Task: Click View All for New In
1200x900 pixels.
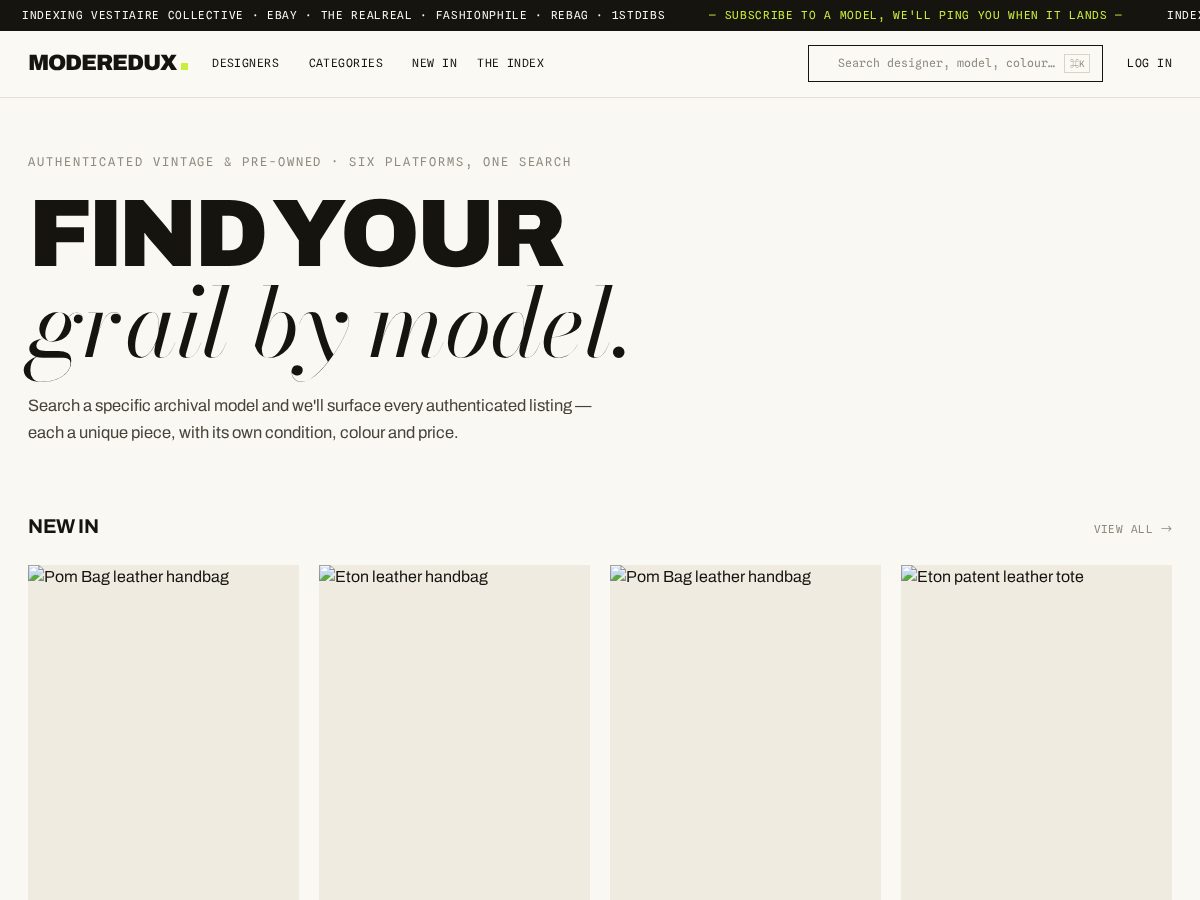Action: (1132, 529)
